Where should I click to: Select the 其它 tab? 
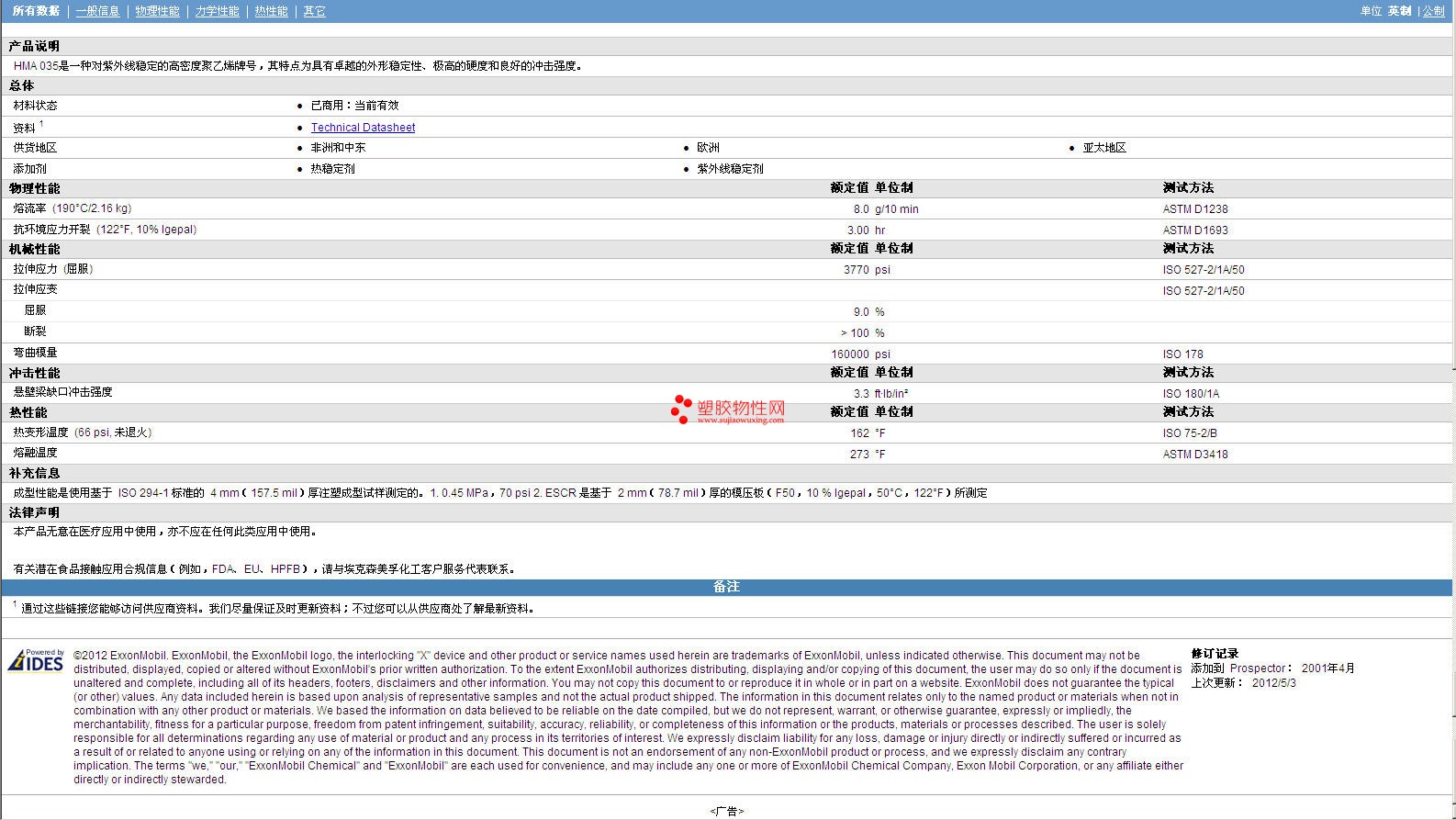click(314, 11)
